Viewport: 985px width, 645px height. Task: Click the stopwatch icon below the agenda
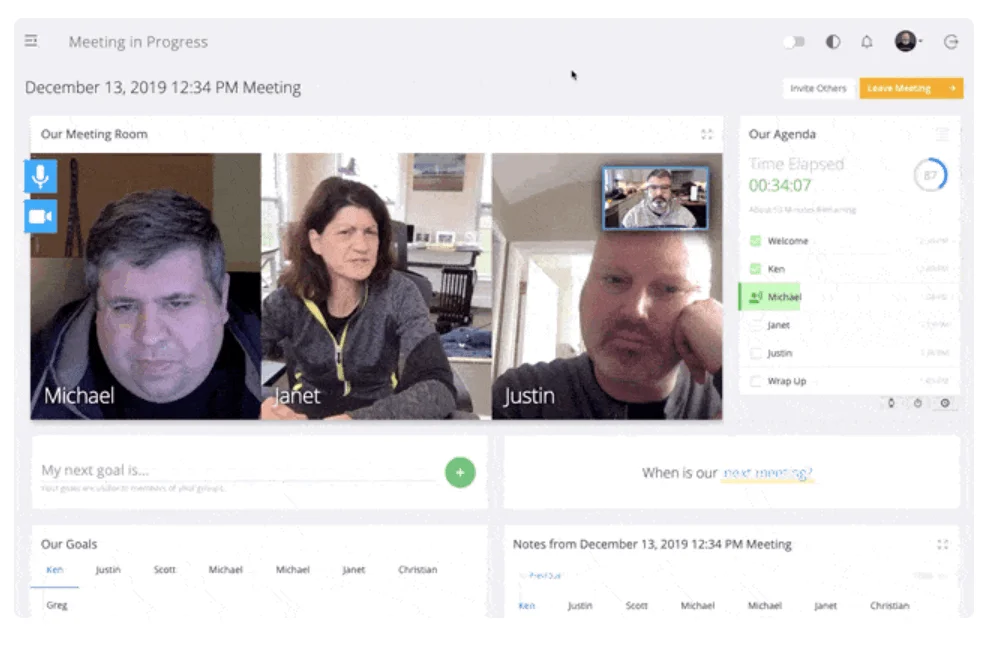click(x=918, y=403)
